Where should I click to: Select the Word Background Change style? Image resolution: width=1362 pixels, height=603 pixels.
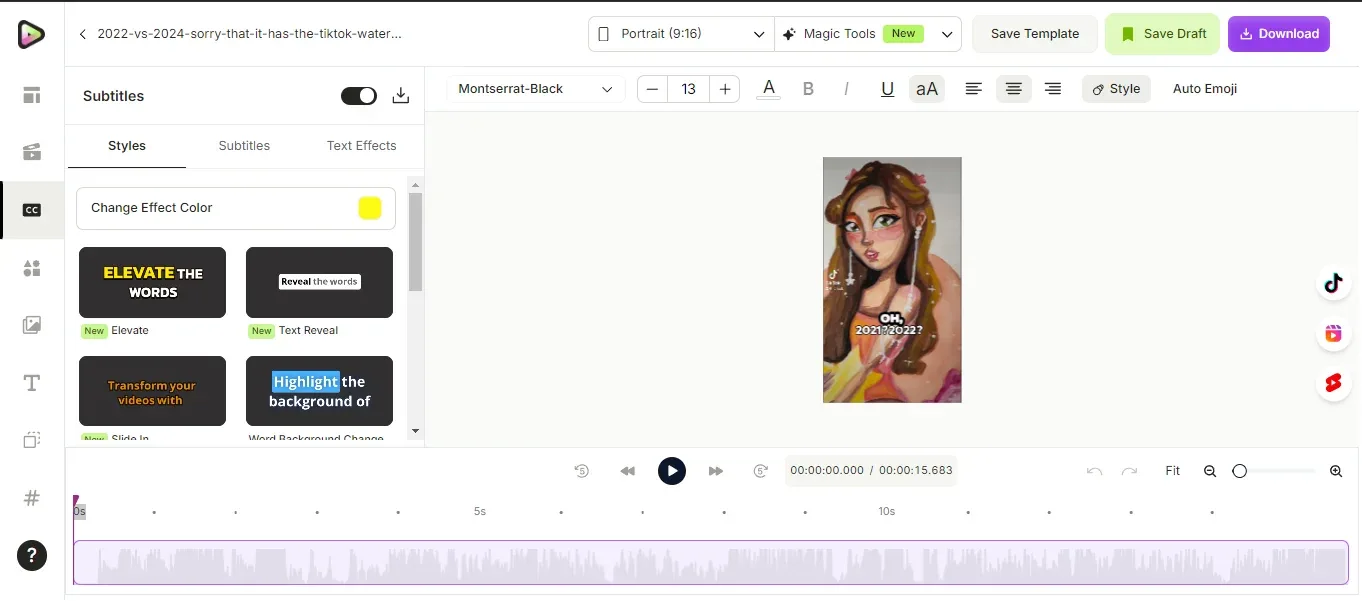click(x=319, y=391)
